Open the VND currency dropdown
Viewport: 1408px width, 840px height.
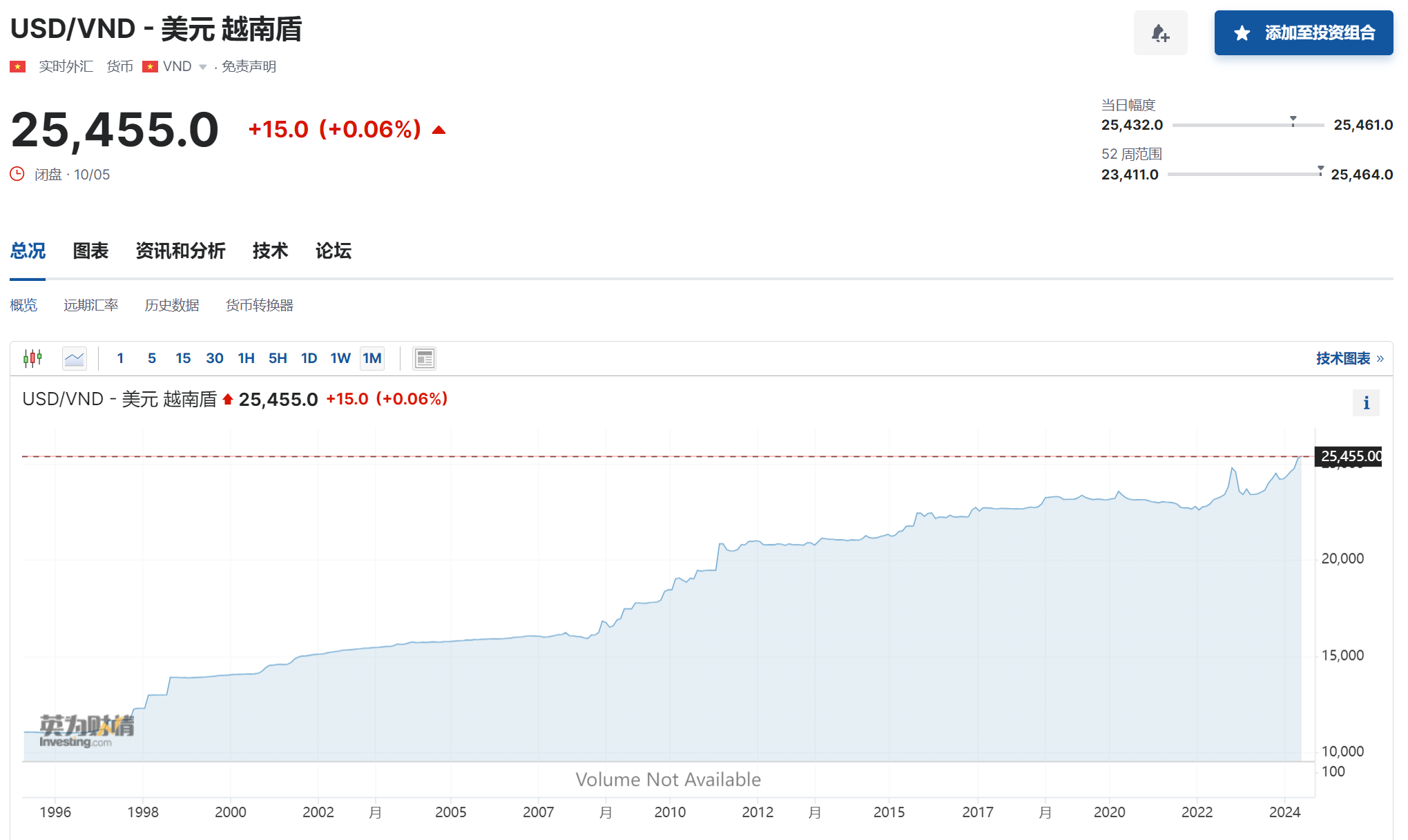point(203,67)
